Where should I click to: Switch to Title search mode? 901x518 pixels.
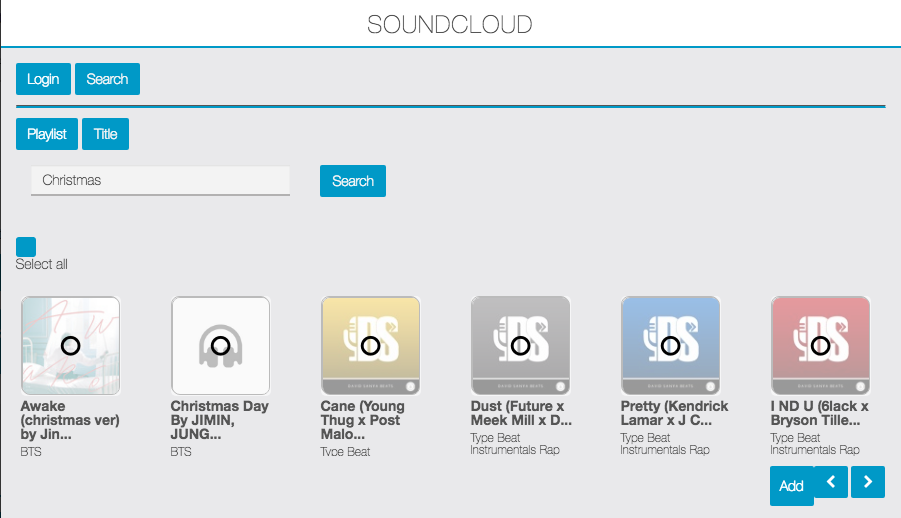[x=105, y=134]
